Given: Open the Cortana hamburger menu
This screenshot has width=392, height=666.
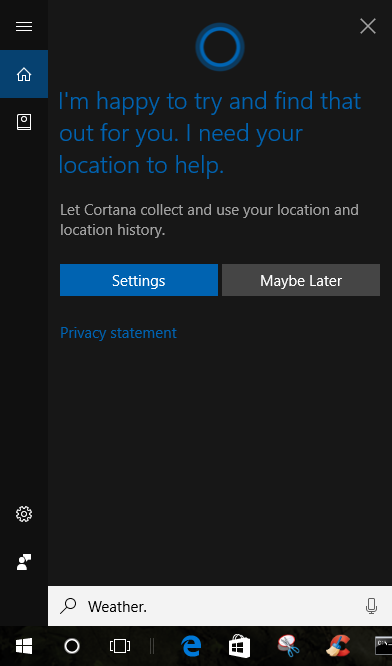Looking at the screenshot, I should coord(24,26).
